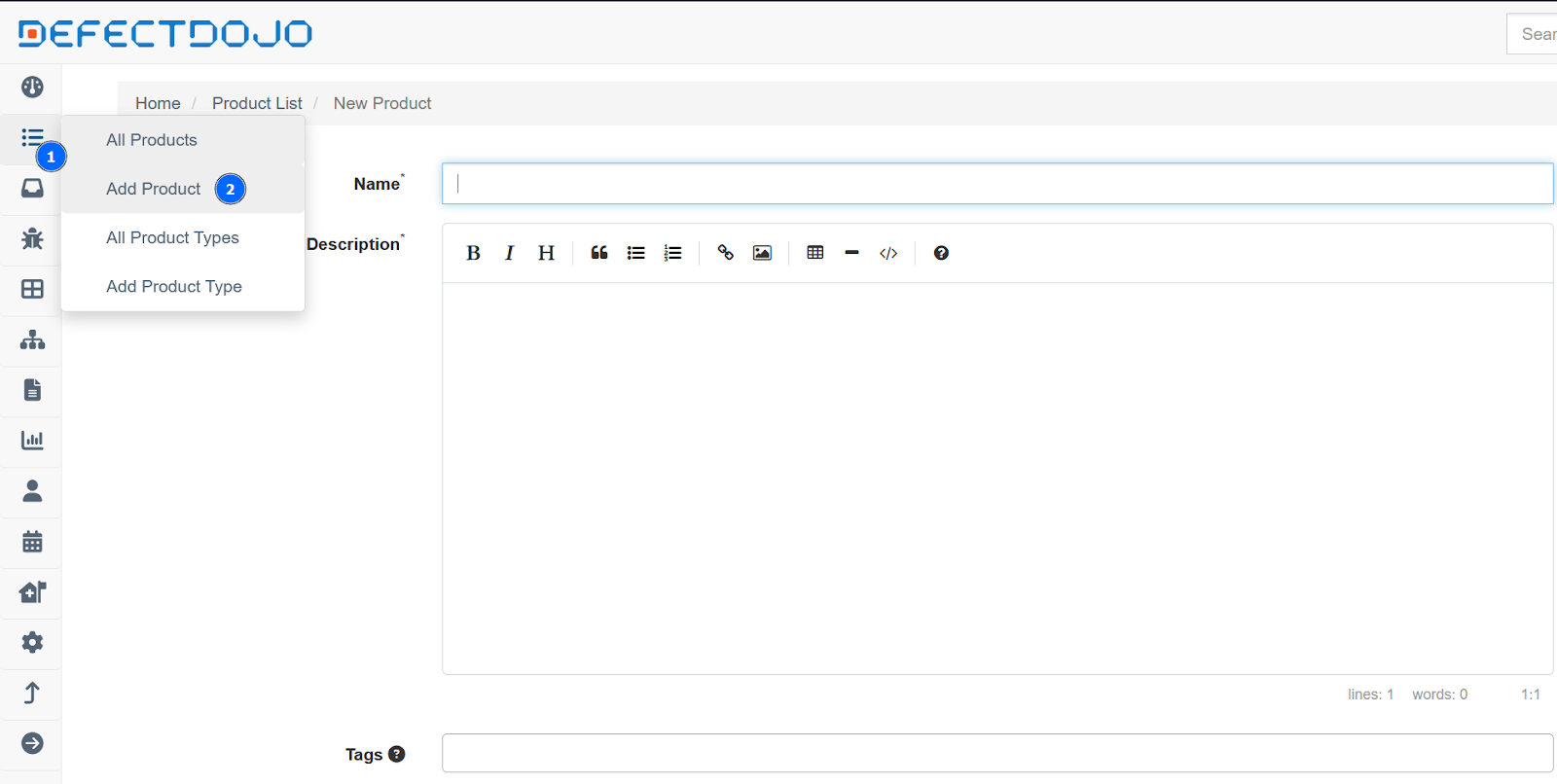The width and height of the screenshot is (1557, 784).
Task: Open the house-with-plus icon in sidebar
Action: coord(32,592)
